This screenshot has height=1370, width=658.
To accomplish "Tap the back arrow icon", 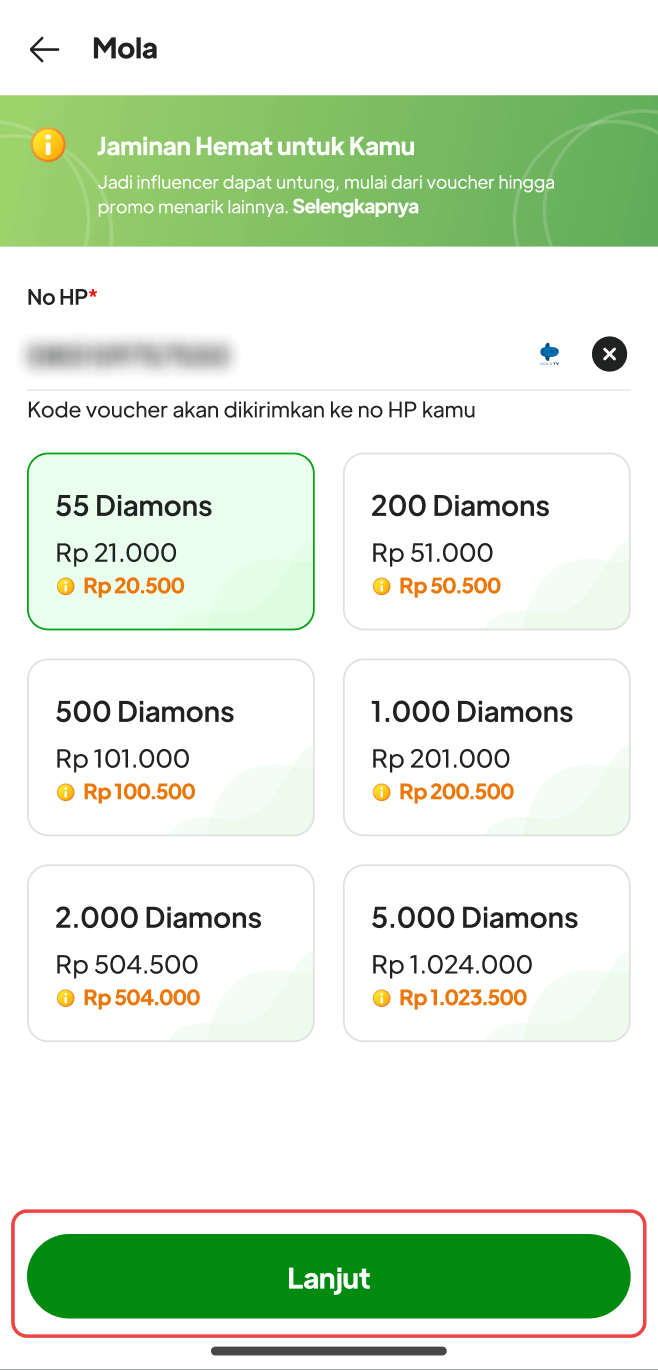I will pos(44,49).
